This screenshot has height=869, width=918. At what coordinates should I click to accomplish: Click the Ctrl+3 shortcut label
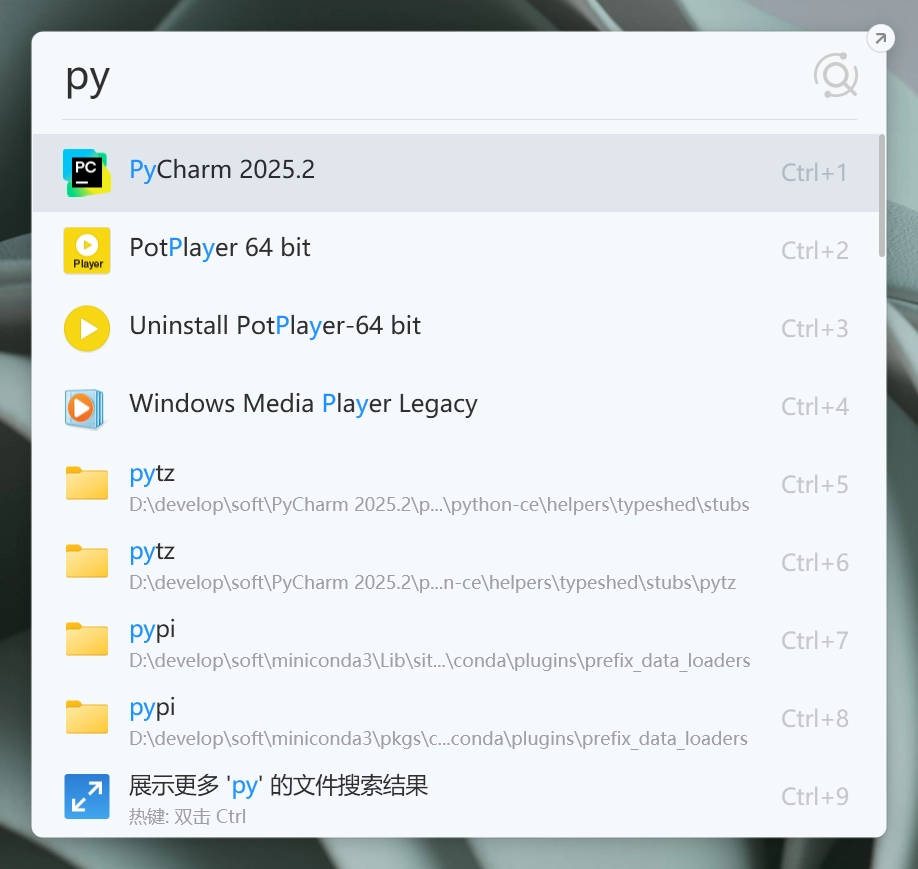(x=814, y=329)
